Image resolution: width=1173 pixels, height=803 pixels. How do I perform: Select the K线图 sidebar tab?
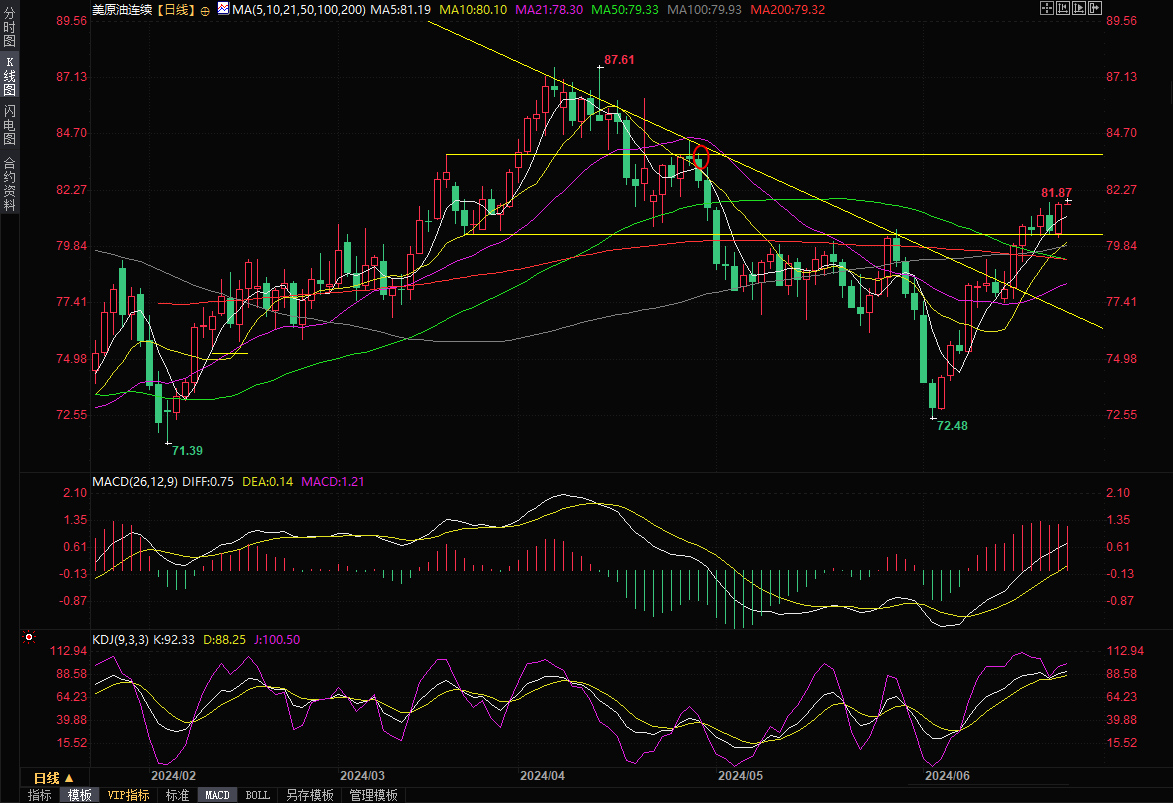click(9, 77)
